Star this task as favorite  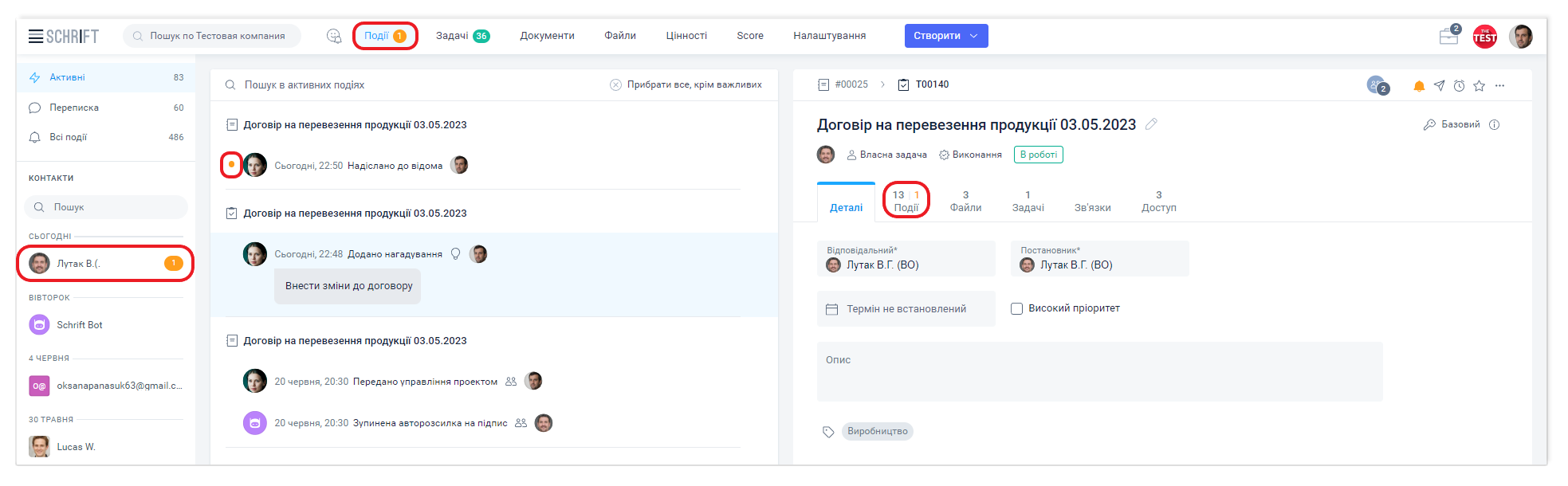click(x=1479, y=86)
